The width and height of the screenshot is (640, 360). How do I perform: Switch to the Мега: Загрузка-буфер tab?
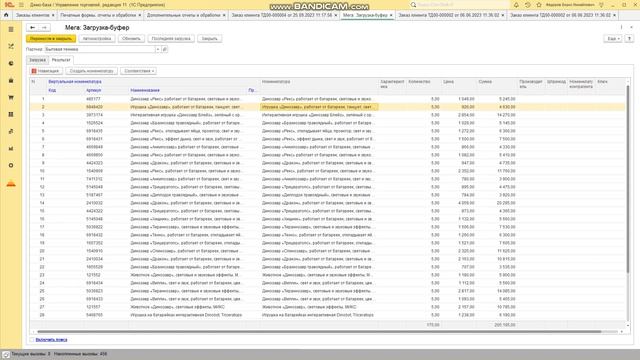365,15
